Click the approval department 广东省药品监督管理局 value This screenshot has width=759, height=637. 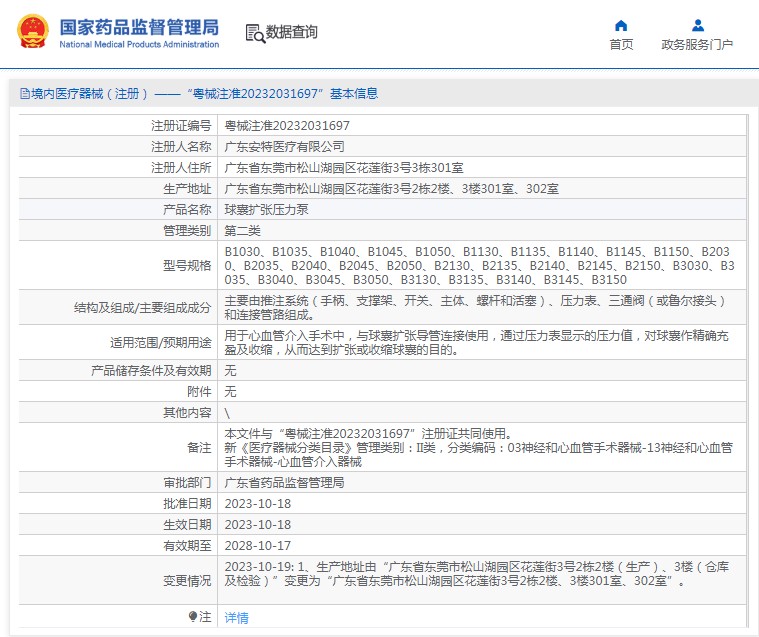click(x=284, y=482)
